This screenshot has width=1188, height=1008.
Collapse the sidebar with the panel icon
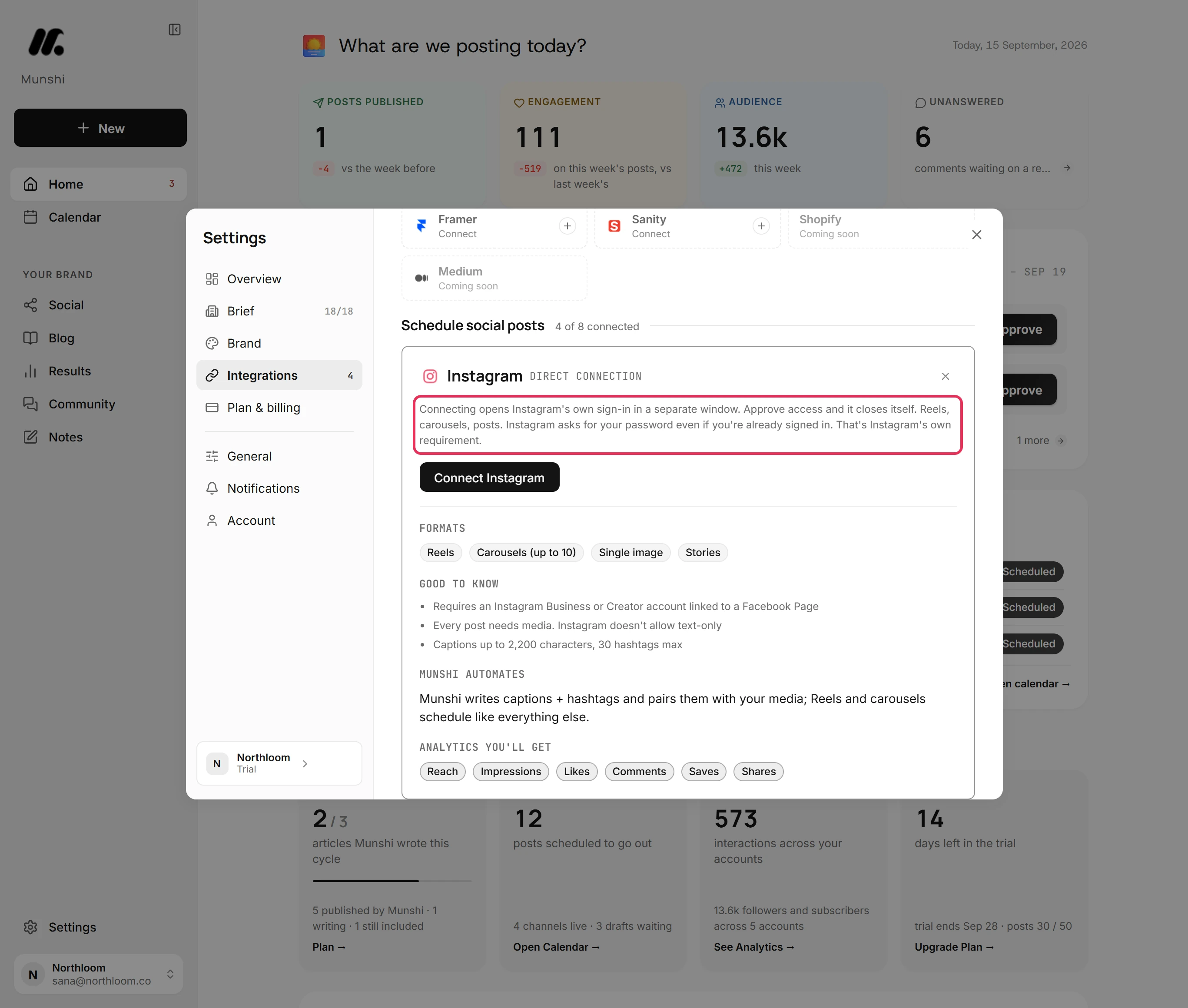tap(175, 30)
